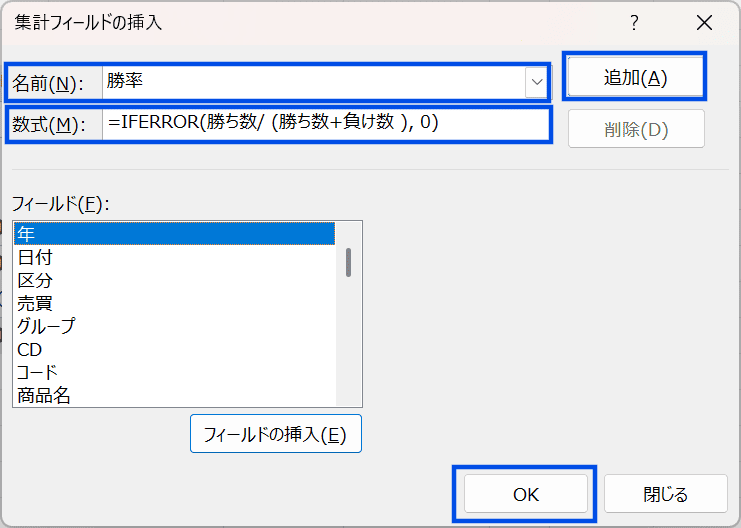The height and width of the screenshot is (528, 741).
Task: Confirm with the OK button
Action: 526,494
